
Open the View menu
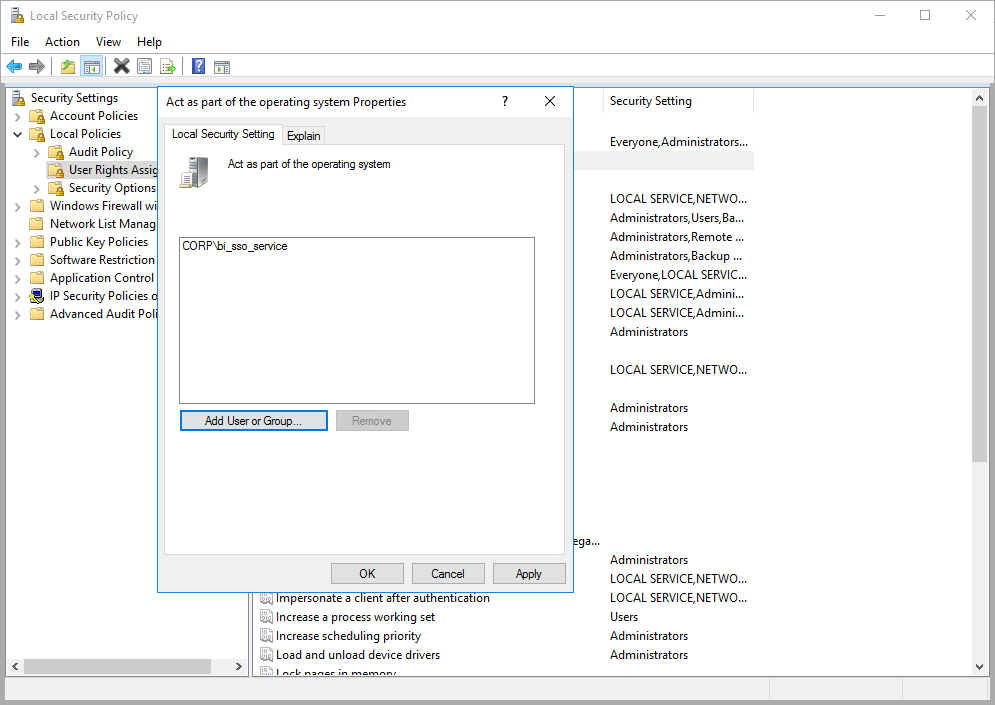(x=108, y=41)
